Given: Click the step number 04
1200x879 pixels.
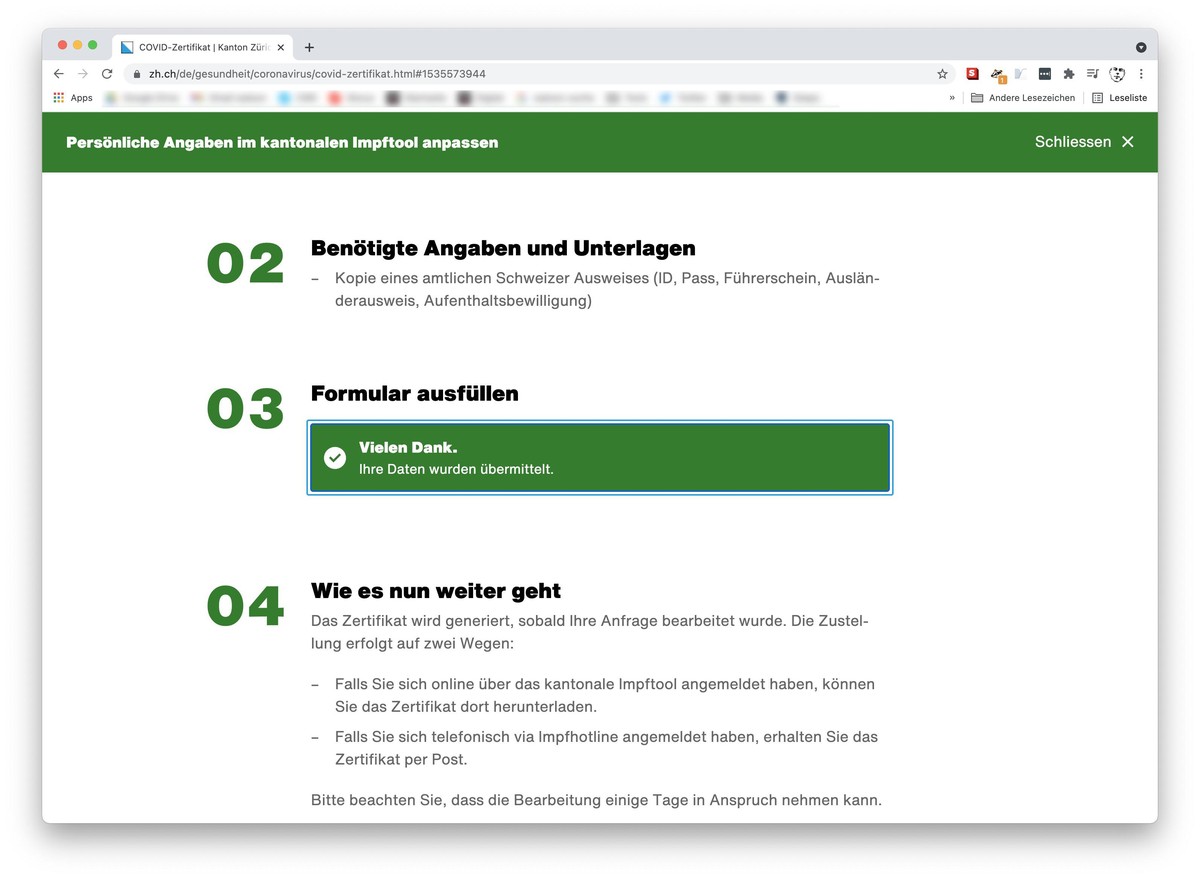Looking at the screenshot, I should [x=245, y=607].
